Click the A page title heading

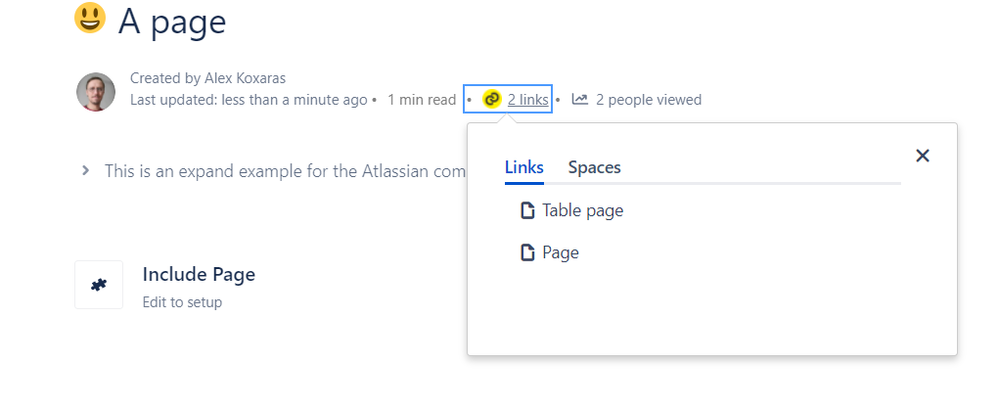172,21
